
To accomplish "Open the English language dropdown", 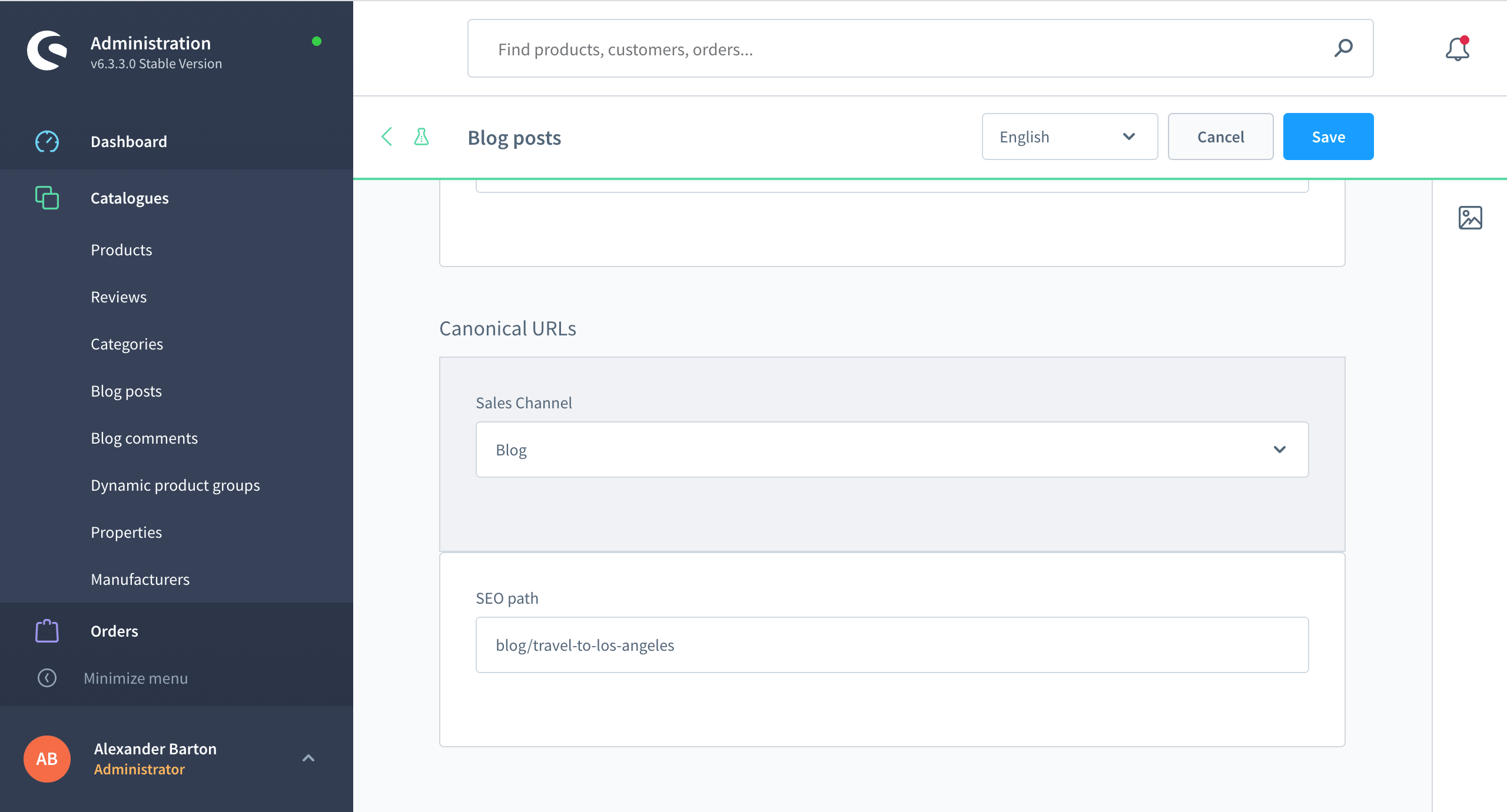I will point(1069,137).
